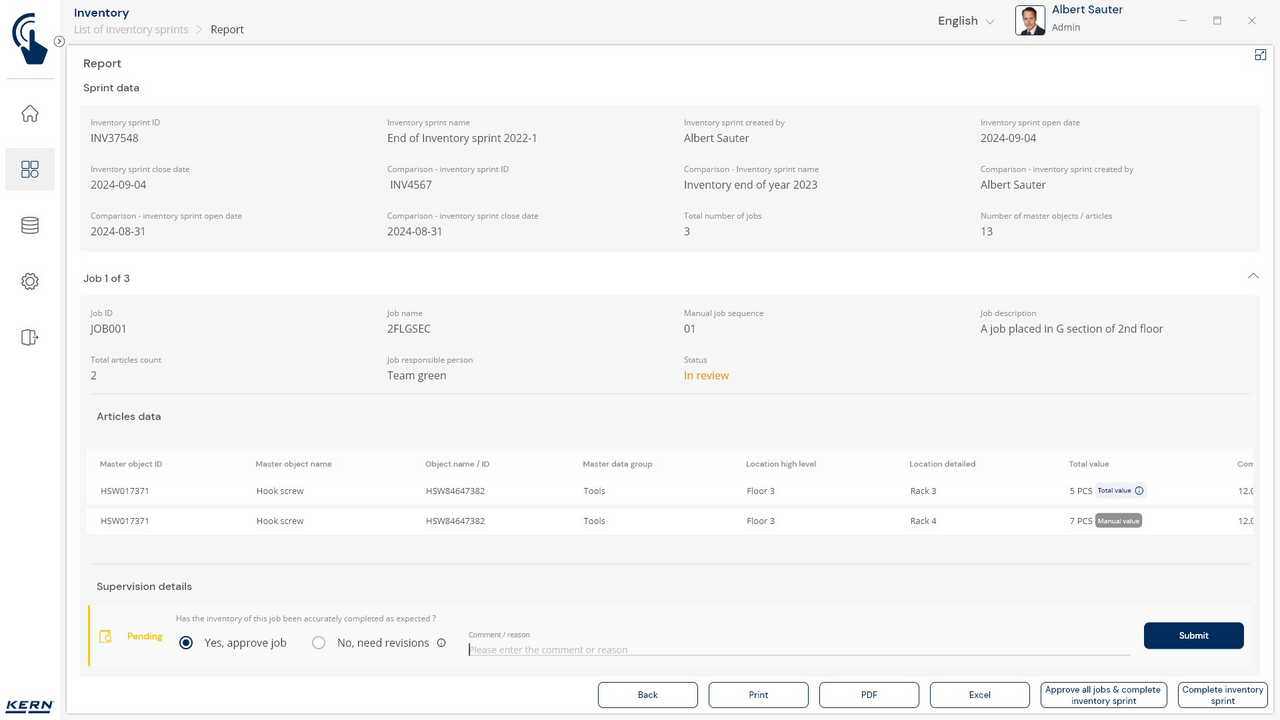Go to List of inventory sprints breadcrumb
The width and height of the screenshot is (1280, 720).
(x=131, y=30)
